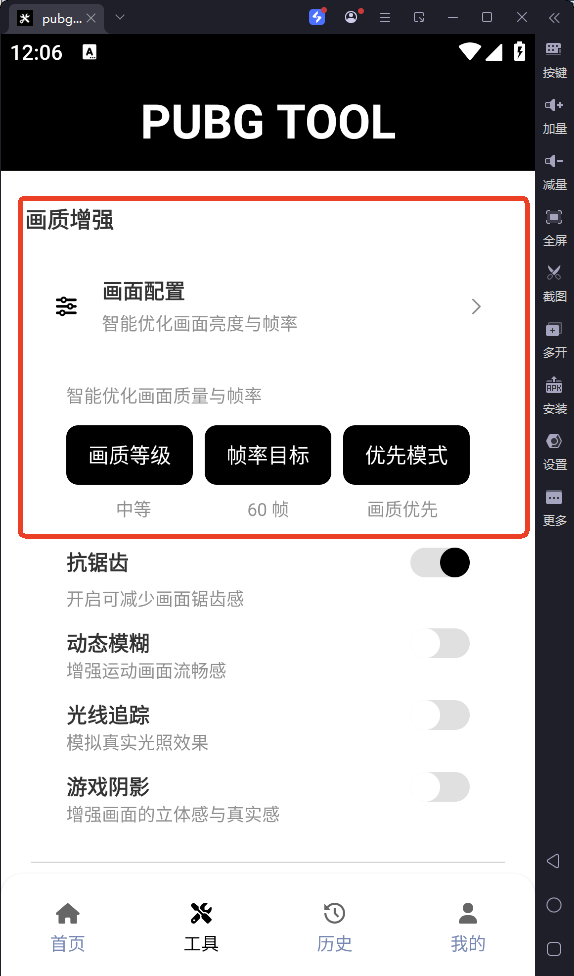The width and height of the screenshot is (574, 976).
Task: Turn on the 光线追踪 ray tracing switch
Action: coord(440,715)
